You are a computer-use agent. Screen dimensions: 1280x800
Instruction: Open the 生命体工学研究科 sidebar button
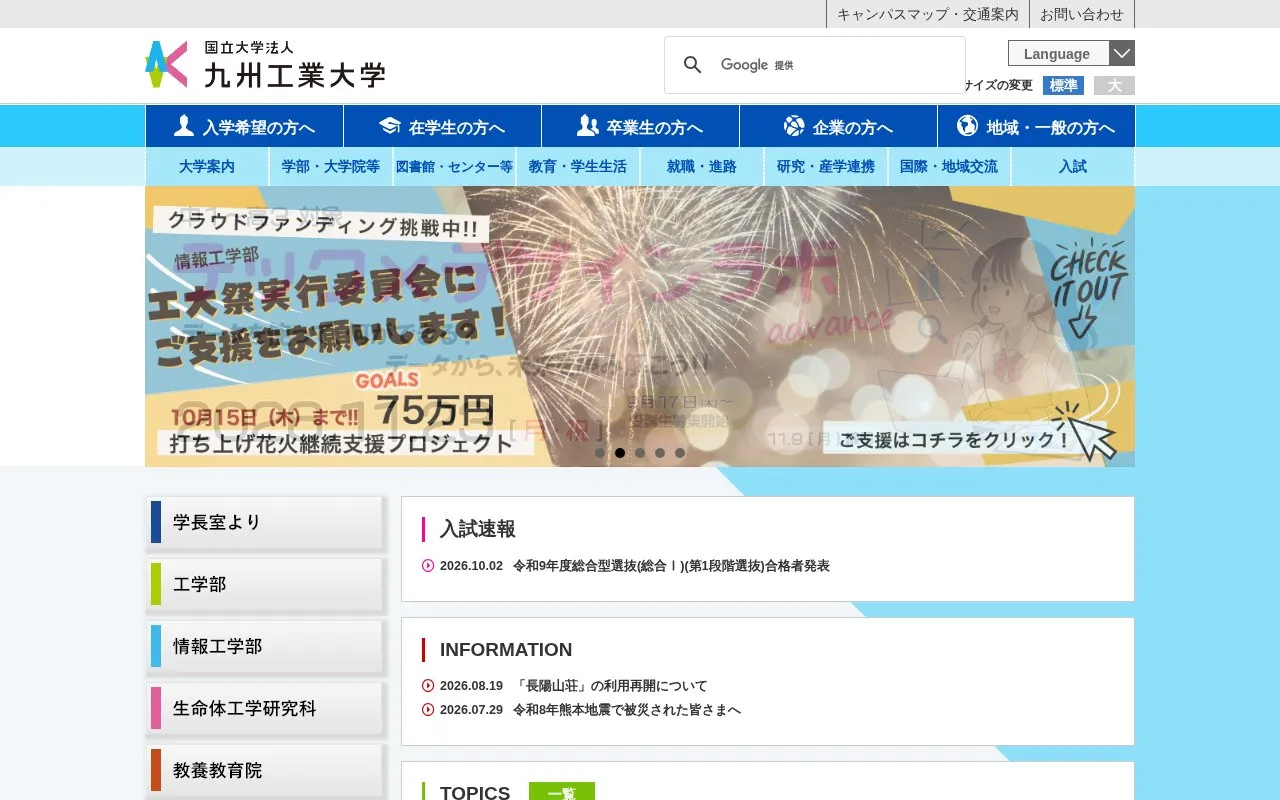coord(265,708)
